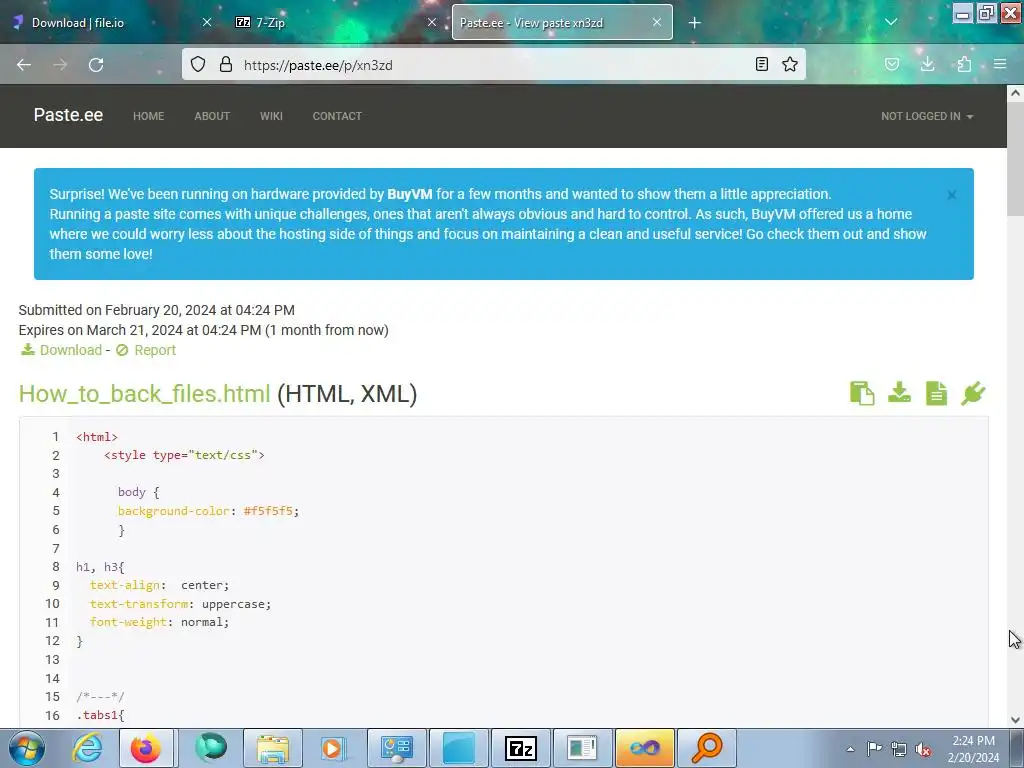The height and width of the screenshot is (768, 1024).
Task: Open the media player taskbar icon
Action: 332,748
